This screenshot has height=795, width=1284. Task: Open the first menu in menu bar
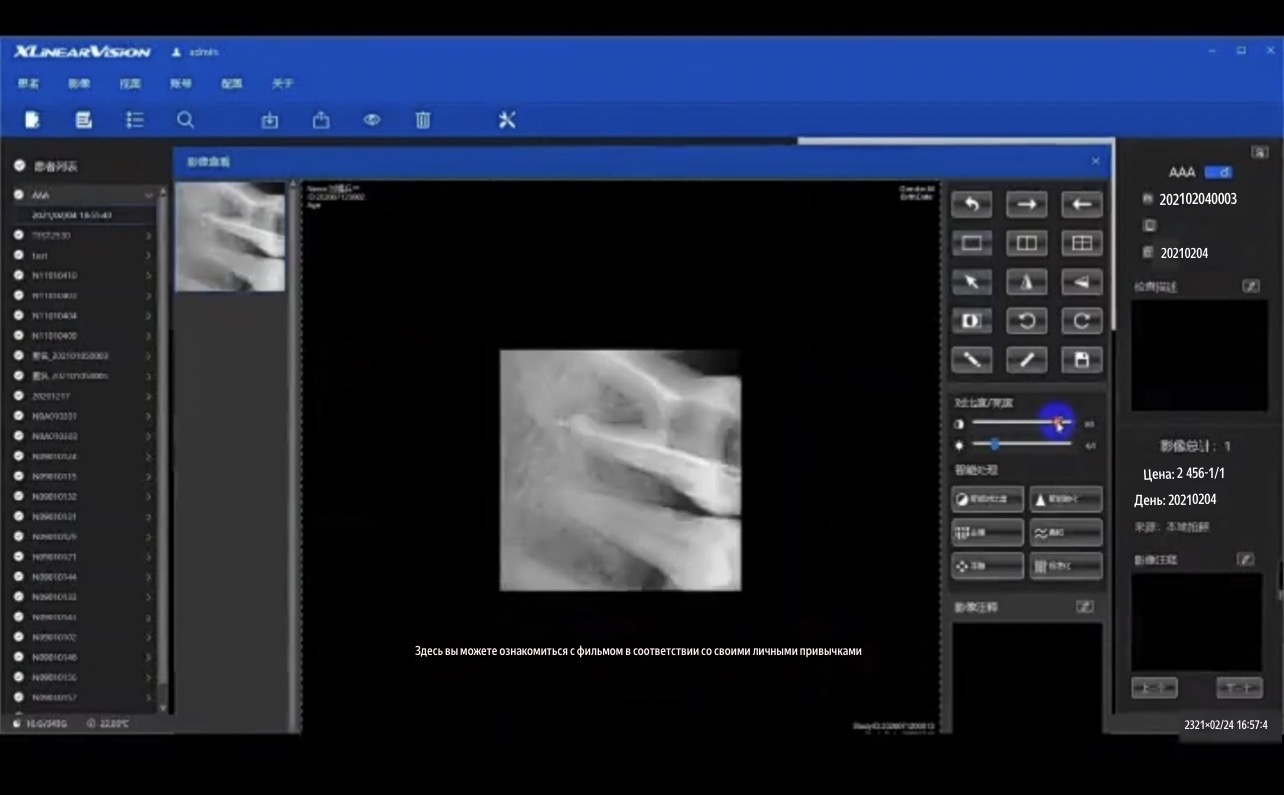[28, 84]
